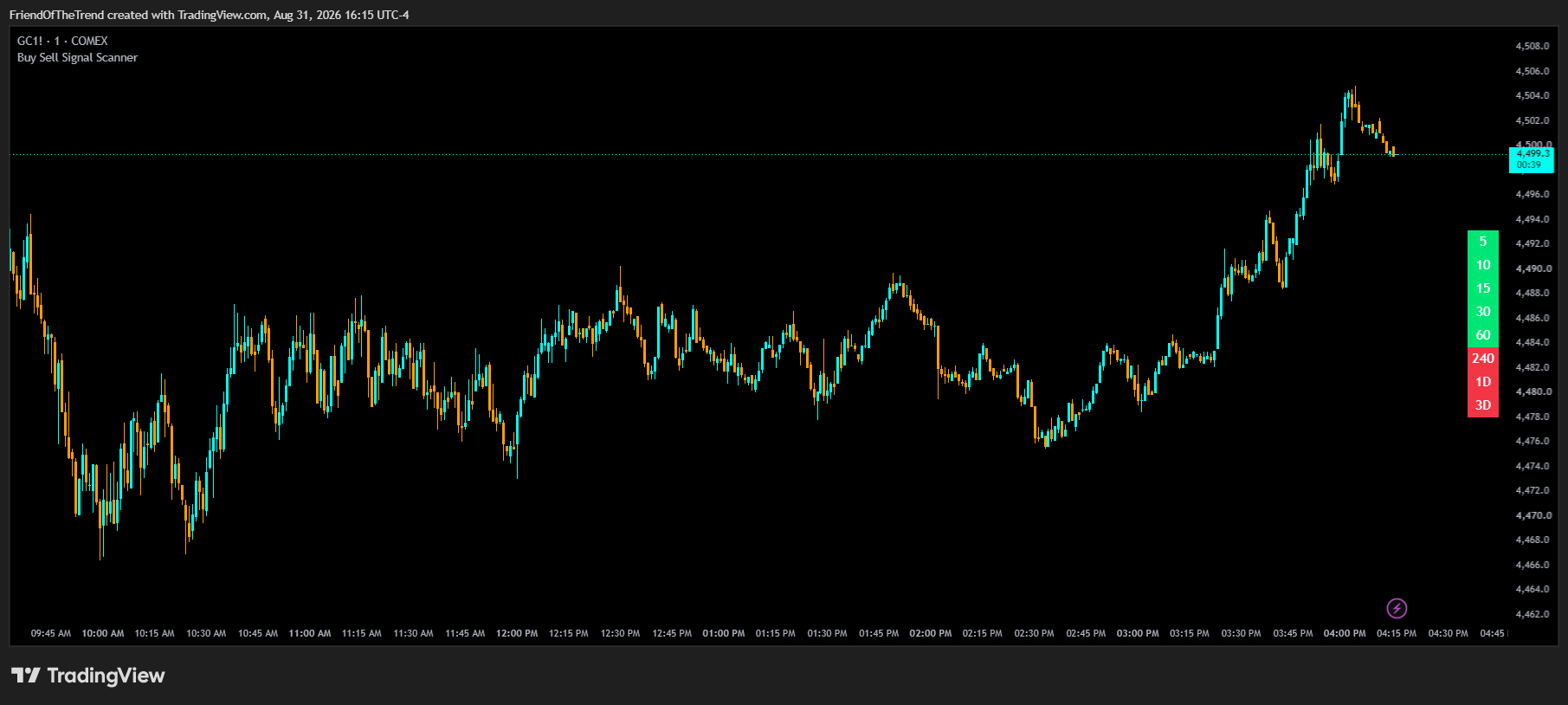Select the 4,476.0 price axis label

pos(1533,441)
